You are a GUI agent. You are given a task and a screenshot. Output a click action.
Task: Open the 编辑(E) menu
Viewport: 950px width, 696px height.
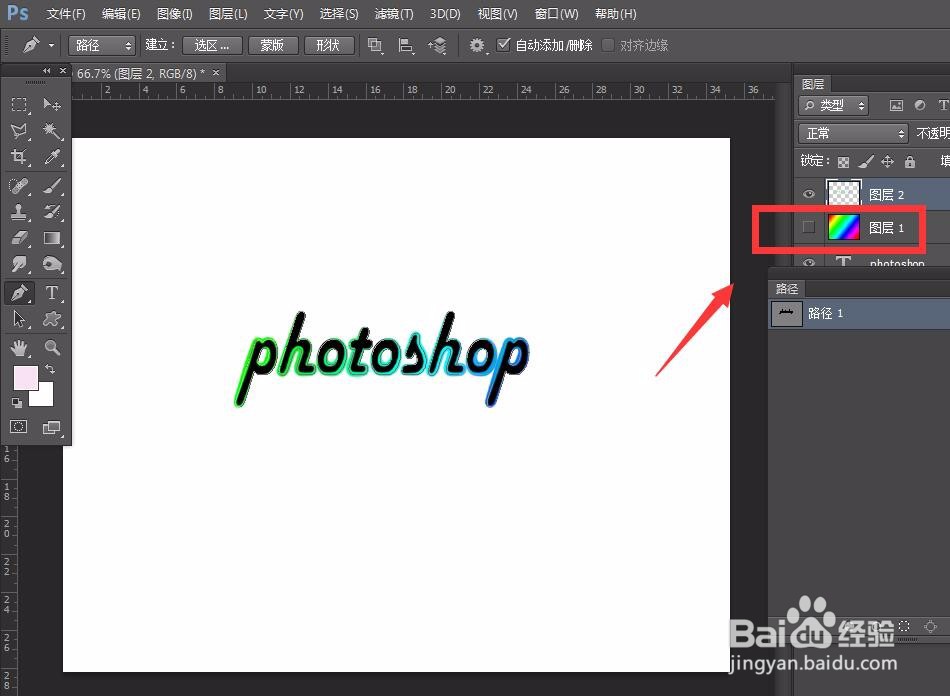click(x=121, y=13)
